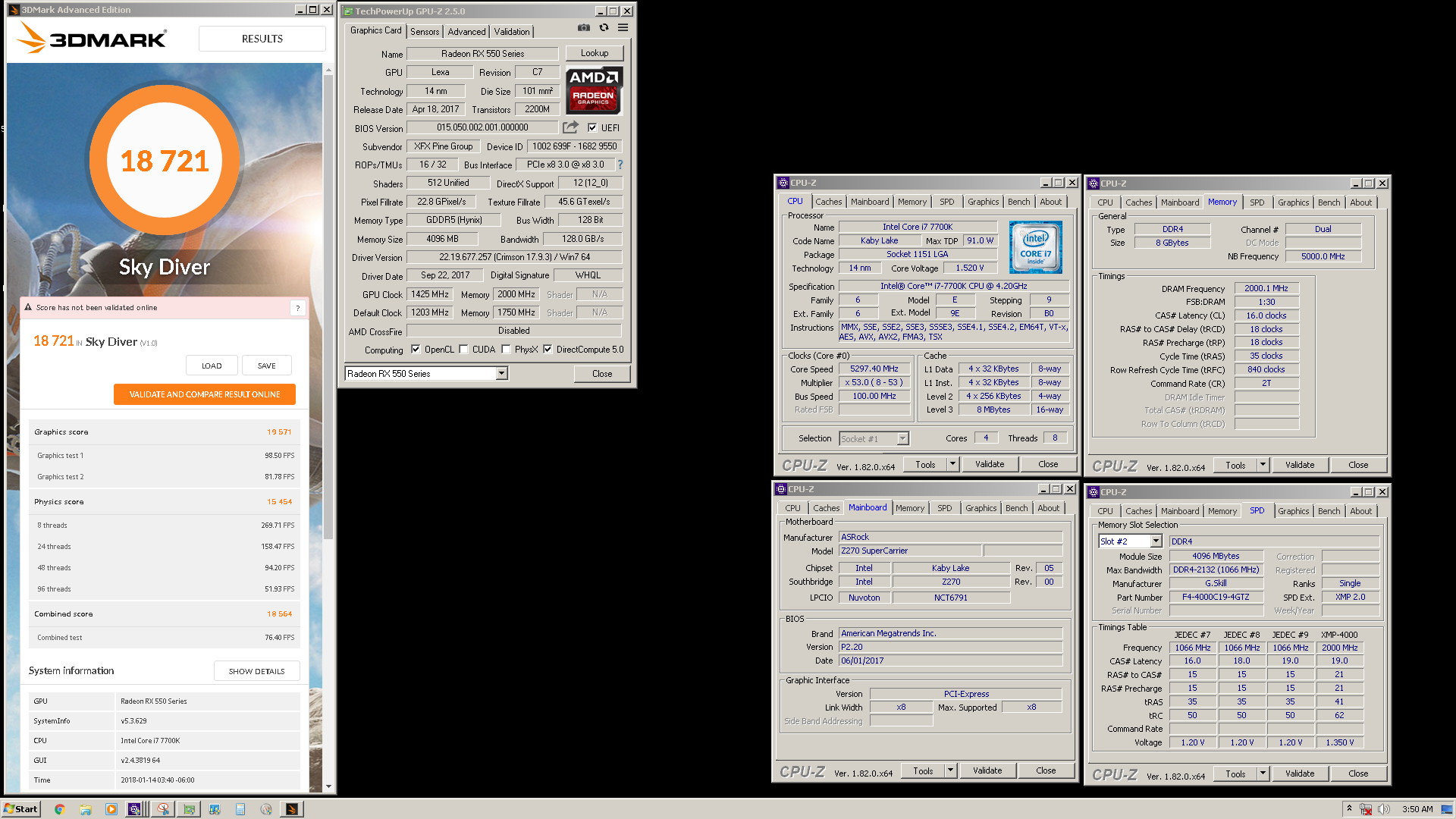The height and width of the screenshot is (819, 1456).
Task: Show hidden tray icons arrow
Action: tap(1349, 808)
